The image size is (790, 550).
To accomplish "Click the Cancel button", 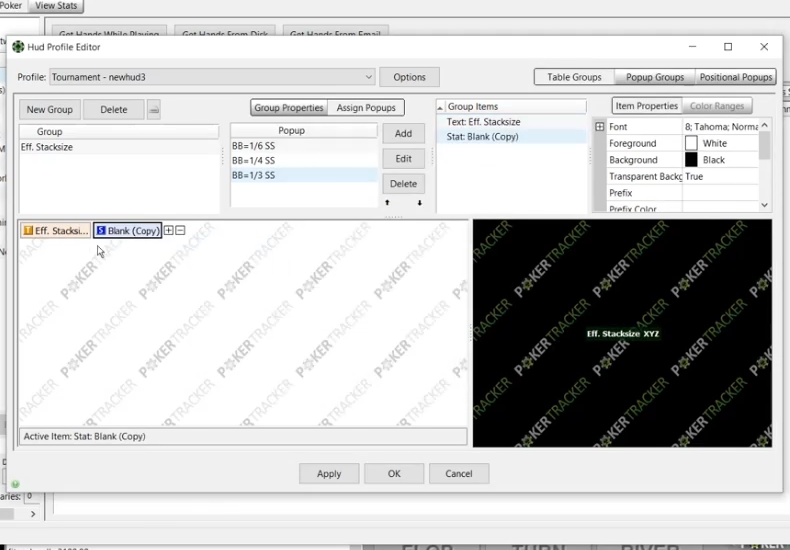I will 458,473.
